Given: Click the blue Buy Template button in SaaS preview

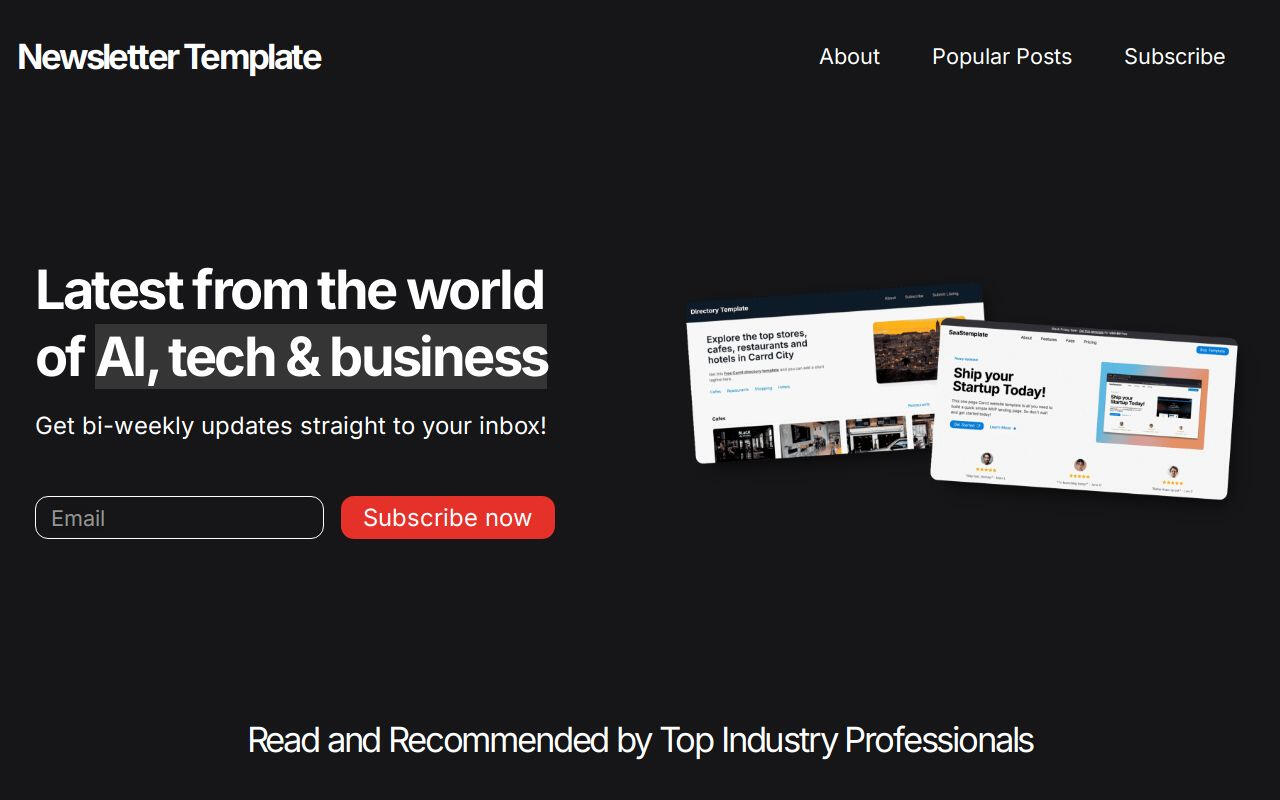Looking at the screenshot, I should pos(1213,350).
